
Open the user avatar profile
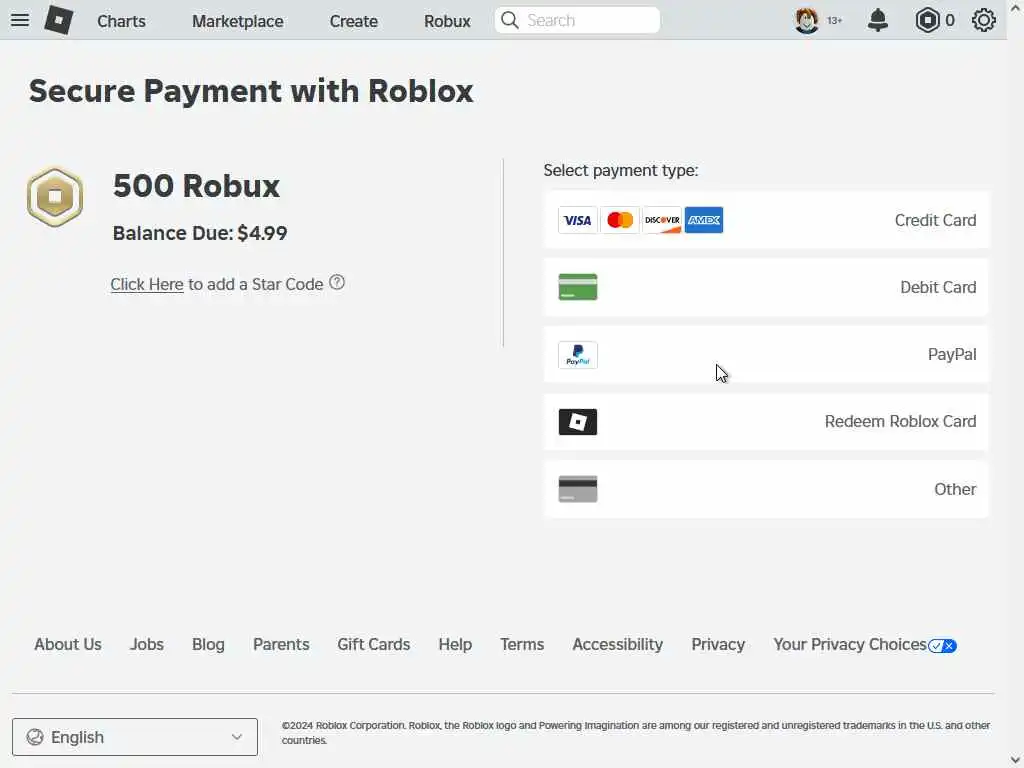click(807, 20)
